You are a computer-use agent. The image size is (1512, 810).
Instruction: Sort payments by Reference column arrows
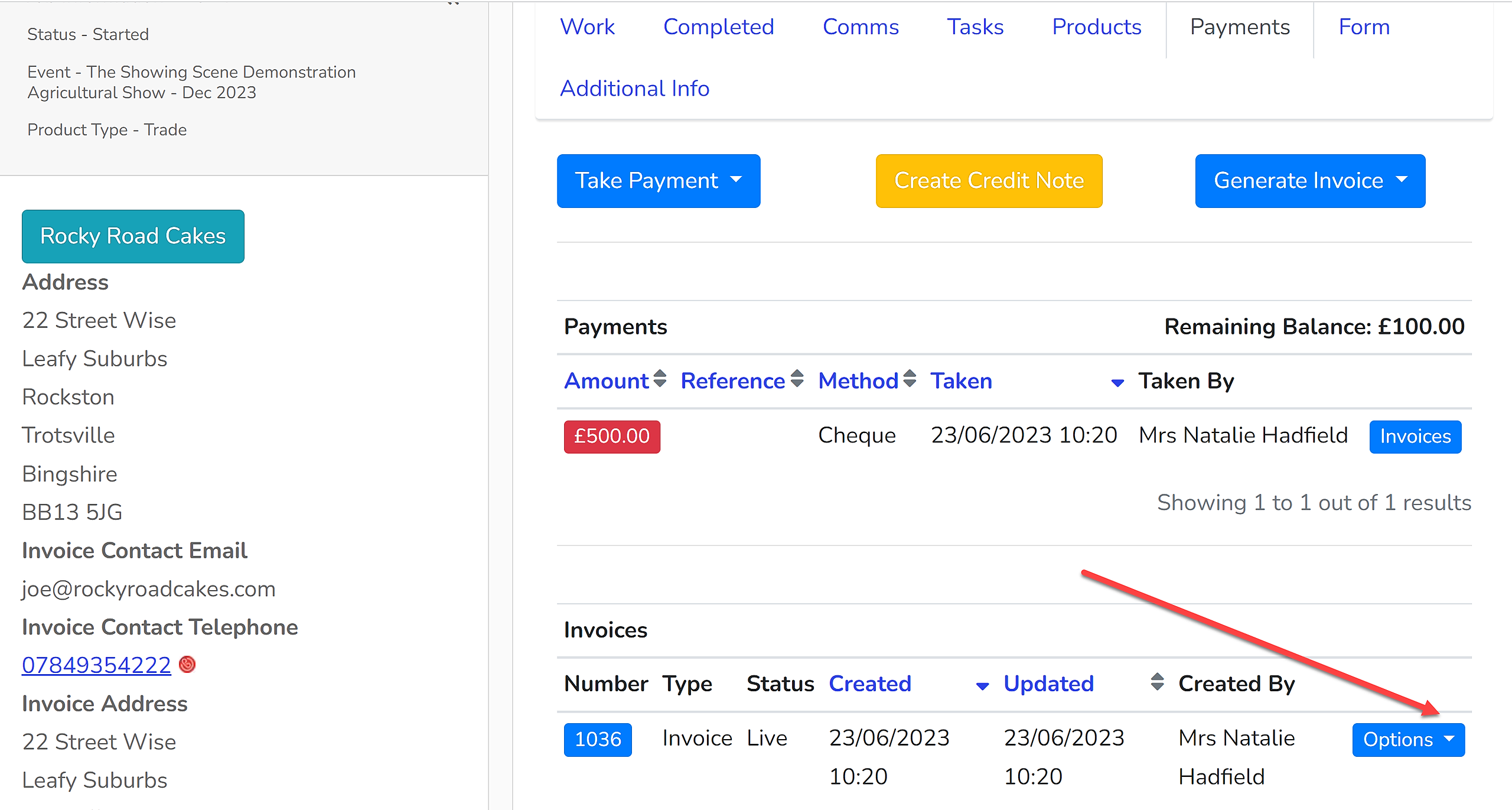coord(797,379)
